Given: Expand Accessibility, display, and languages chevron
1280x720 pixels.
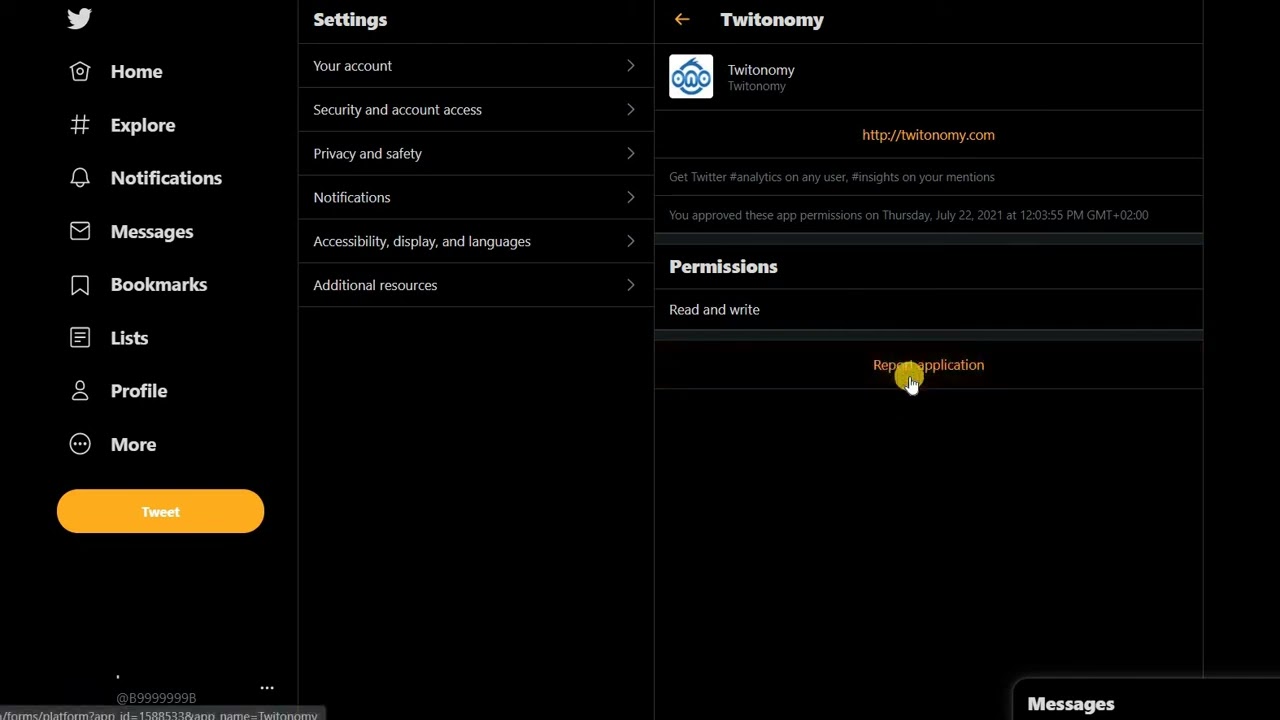Looking at the screenshot, I should 630,242.
